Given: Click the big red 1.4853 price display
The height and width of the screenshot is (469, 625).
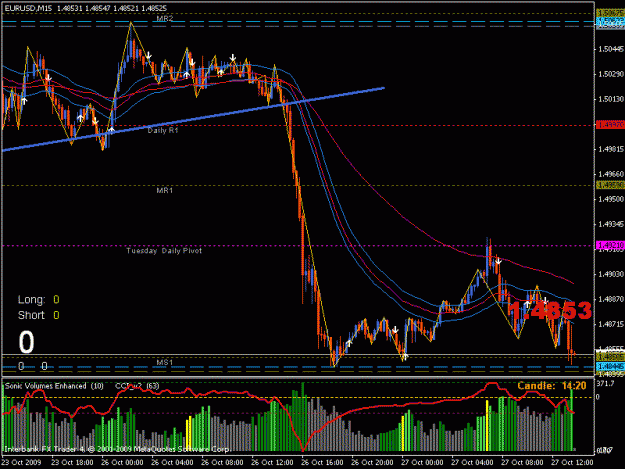Looking at the screenshot, I should pyautogui.click(x=550, y=310).
